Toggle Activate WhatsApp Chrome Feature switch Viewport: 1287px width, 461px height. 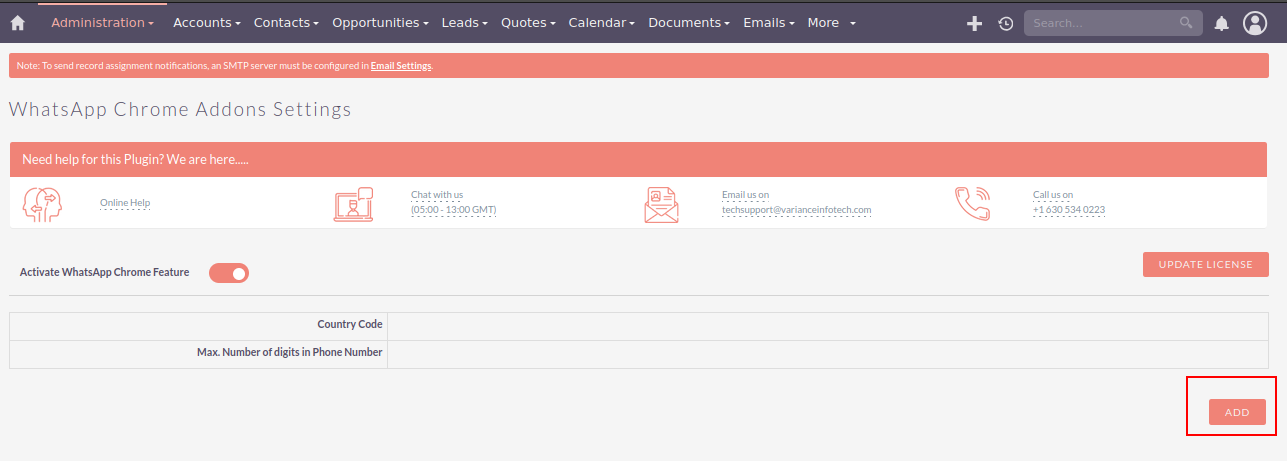click(x=229, y=273)
